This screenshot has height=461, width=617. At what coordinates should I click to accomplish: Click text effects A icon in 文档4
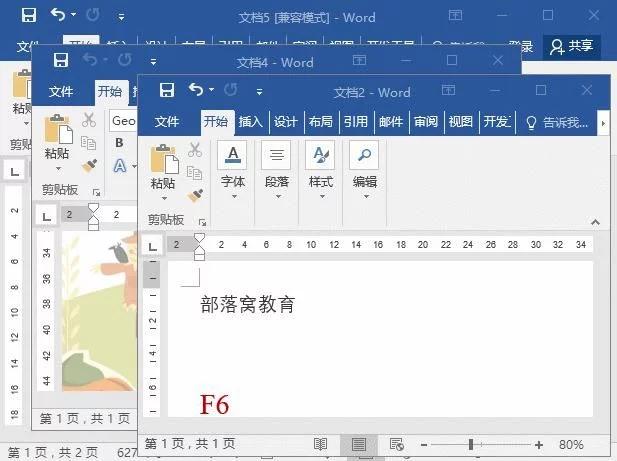click(x=120, y=166)
